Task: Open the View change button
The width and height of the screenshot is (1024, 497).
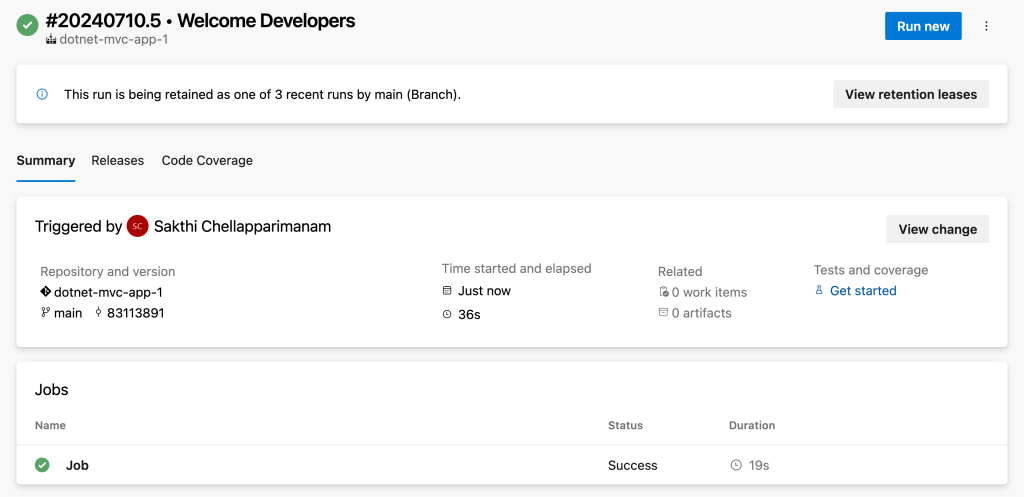Action: point(937,229)
